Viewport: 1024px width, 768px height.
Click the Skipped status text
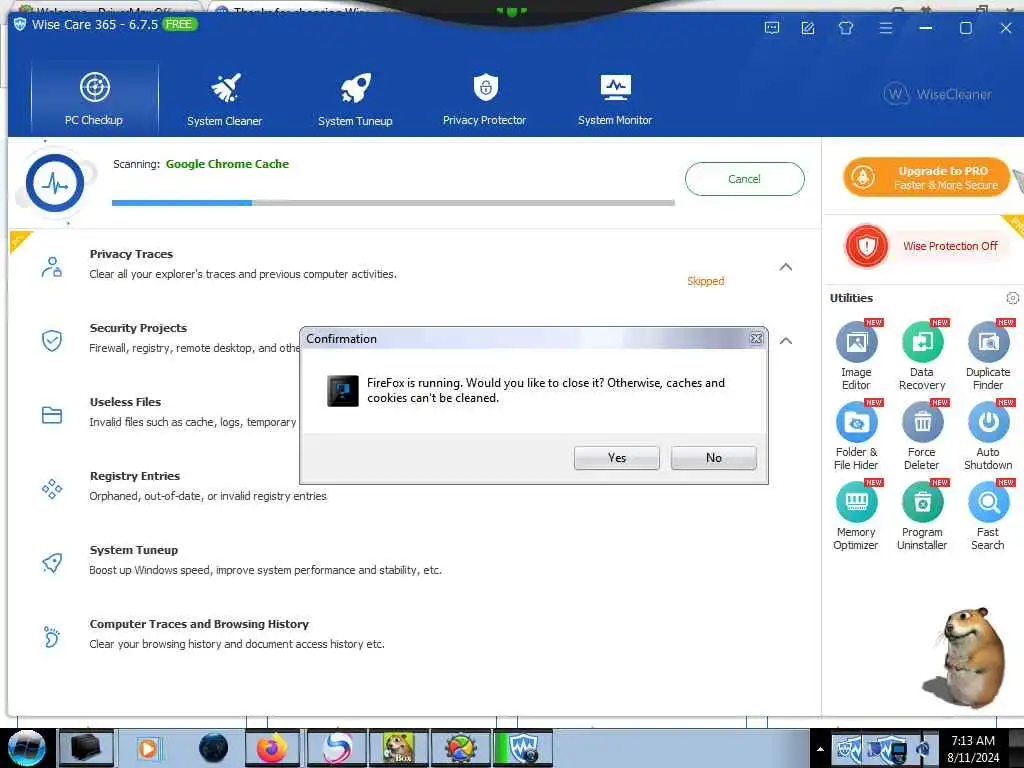[x=705, y=281]
